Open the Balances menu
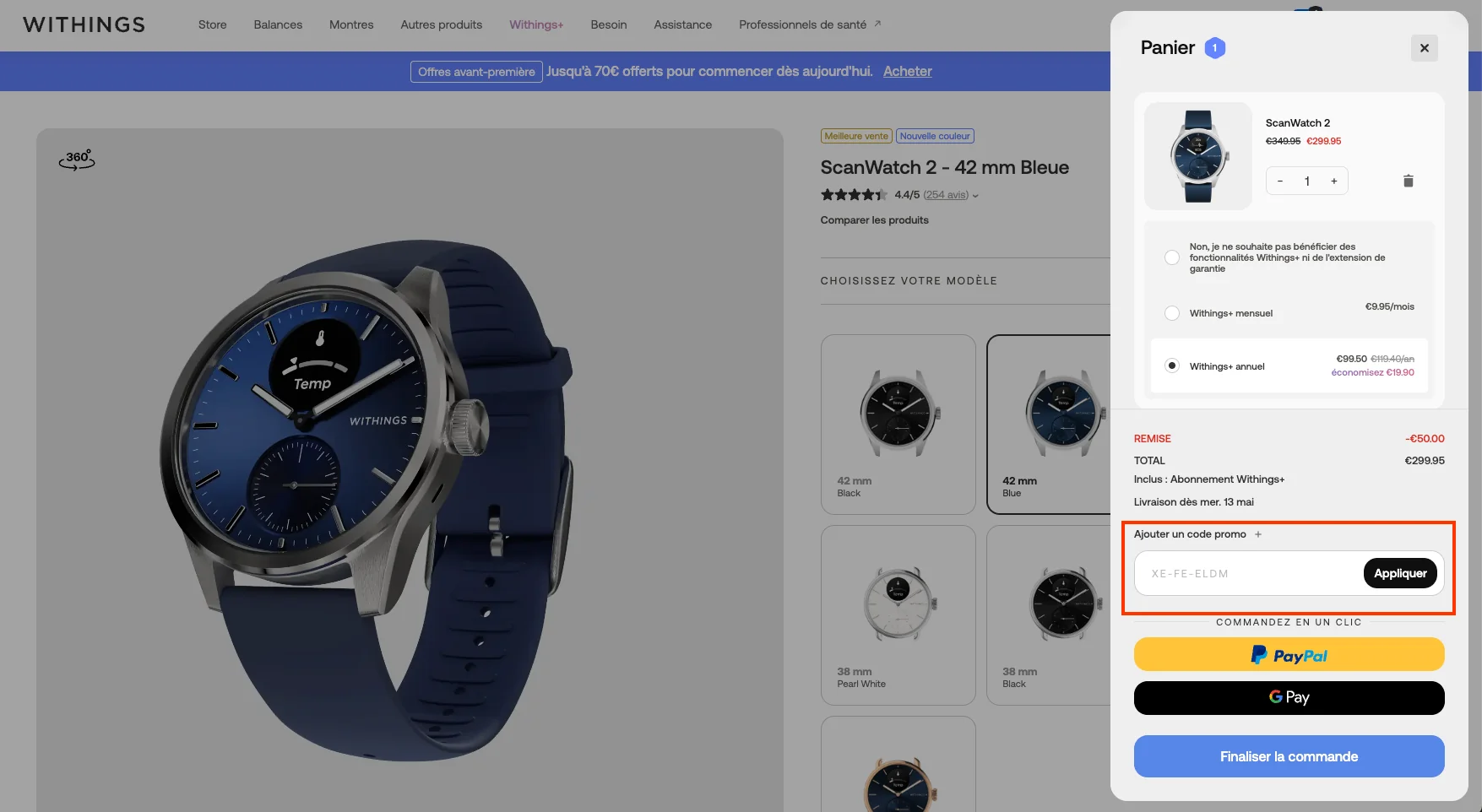1482x812 pixels. pos(278,24)
